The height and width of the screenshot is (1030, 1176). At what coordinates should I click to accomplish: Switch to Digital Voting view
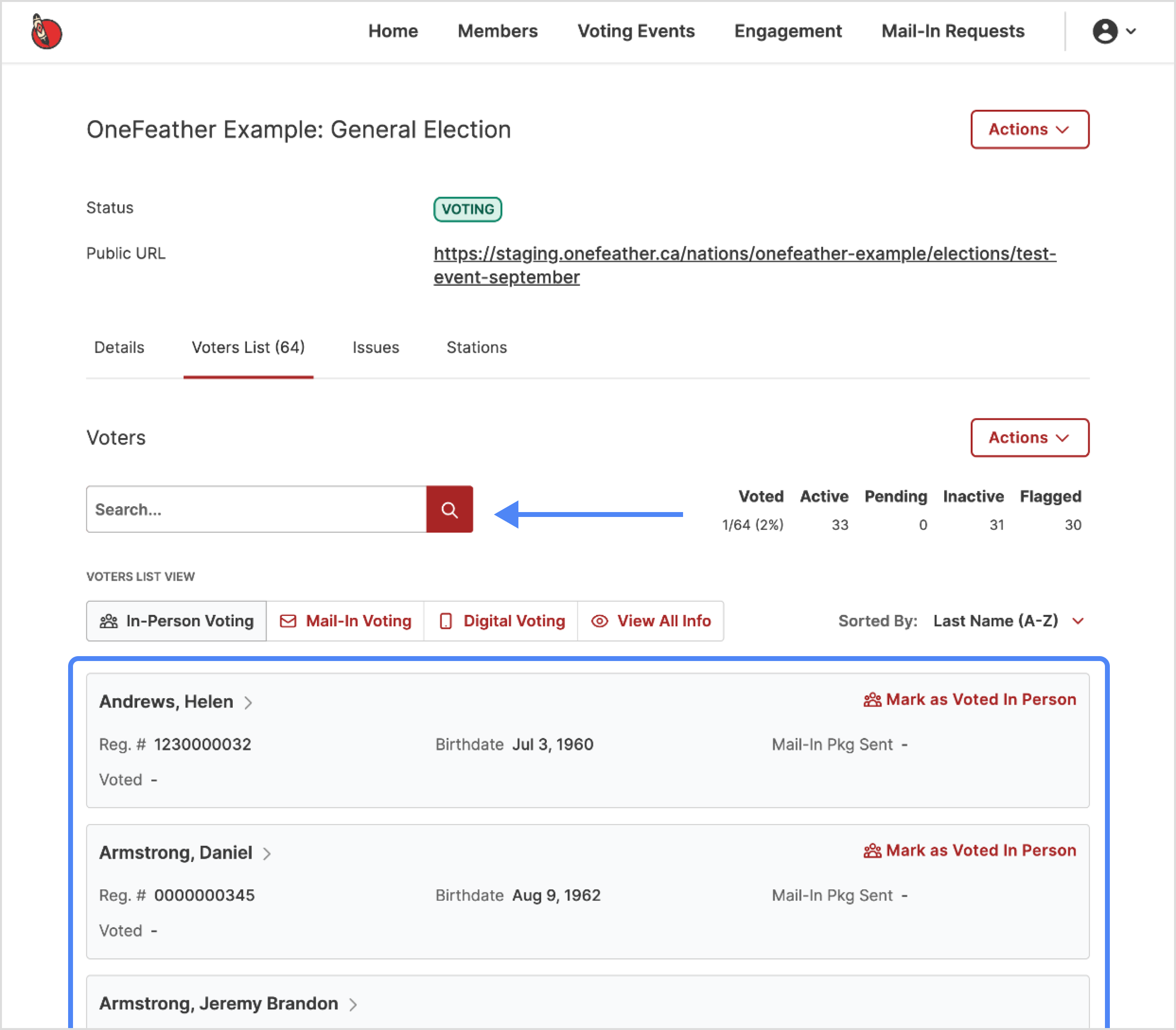point(501,621)
